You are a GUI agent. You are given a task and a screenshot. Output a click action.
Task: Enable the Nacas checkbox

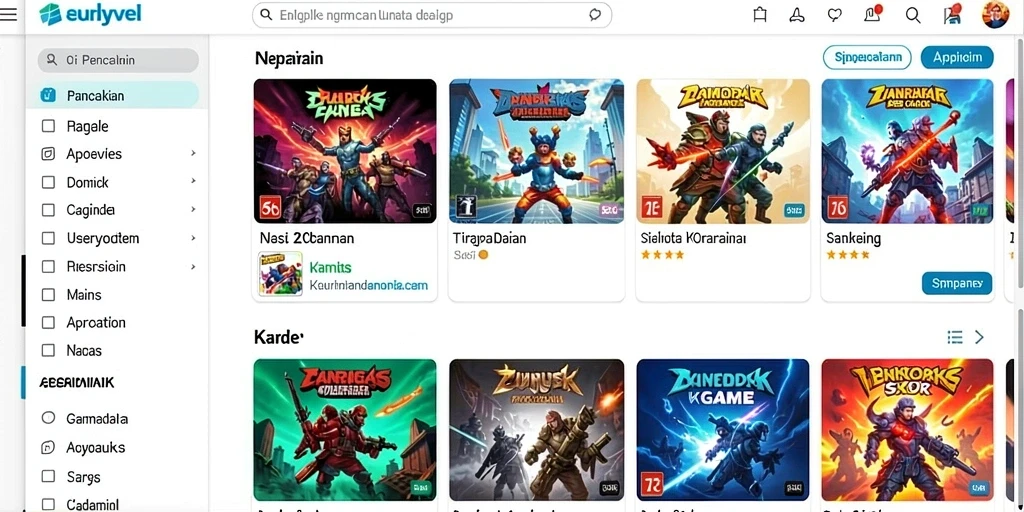point(48,350)
